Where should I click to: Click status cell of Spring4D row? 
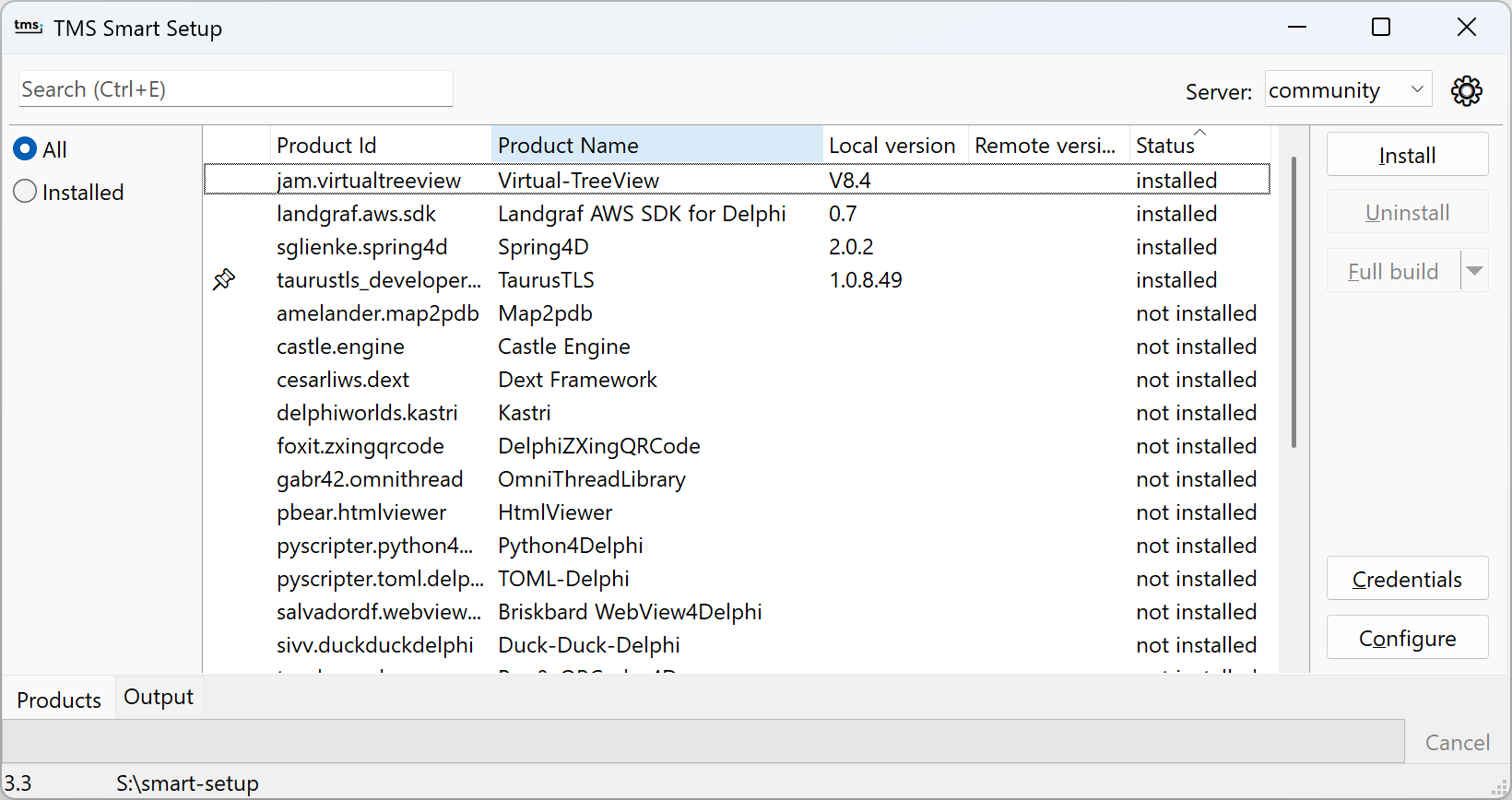pyautogui.click(x=1176, y=246)
